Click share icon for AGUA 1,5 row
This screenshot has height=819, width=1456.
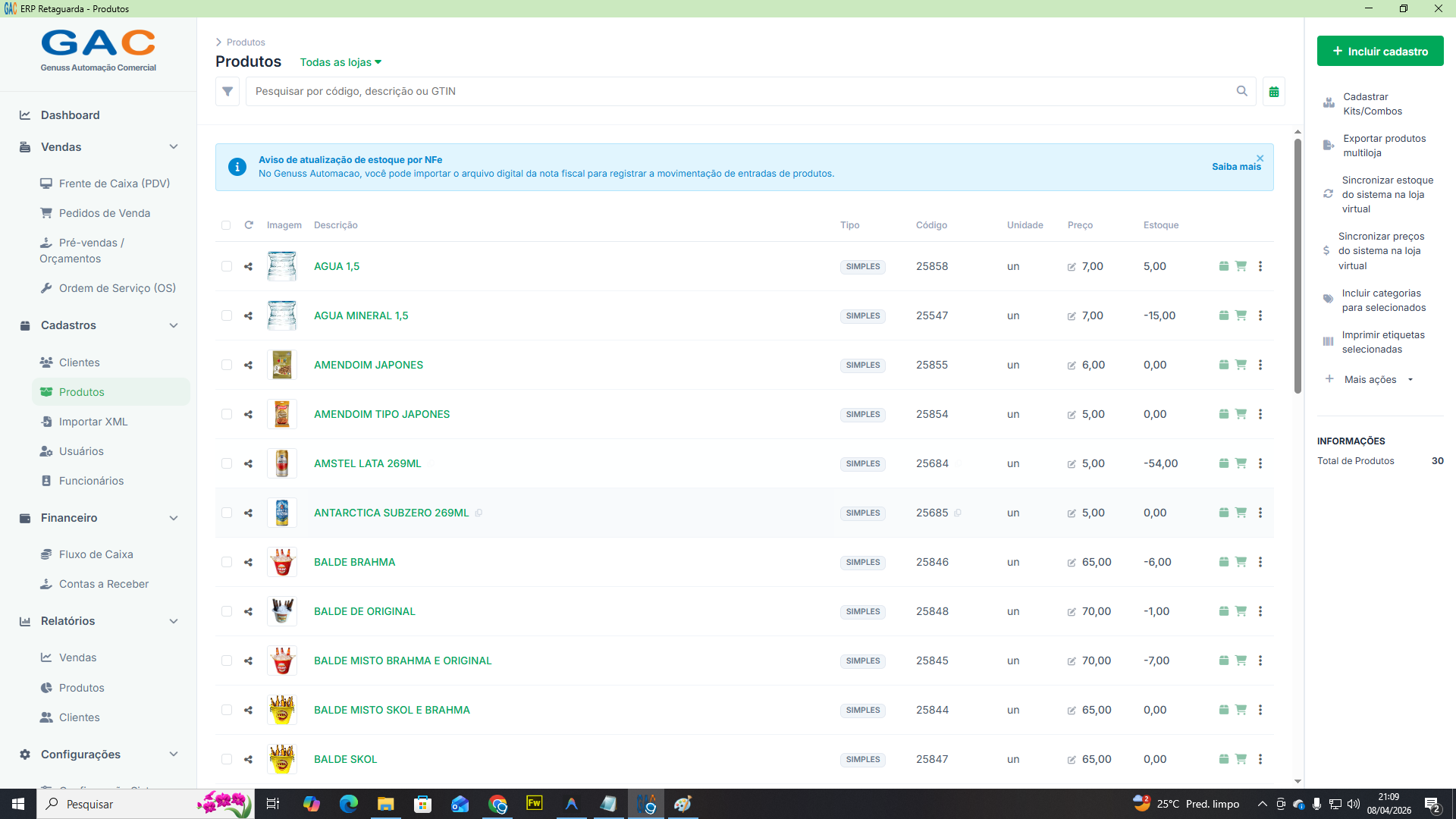pyautogui.click(x=248, y=266)
